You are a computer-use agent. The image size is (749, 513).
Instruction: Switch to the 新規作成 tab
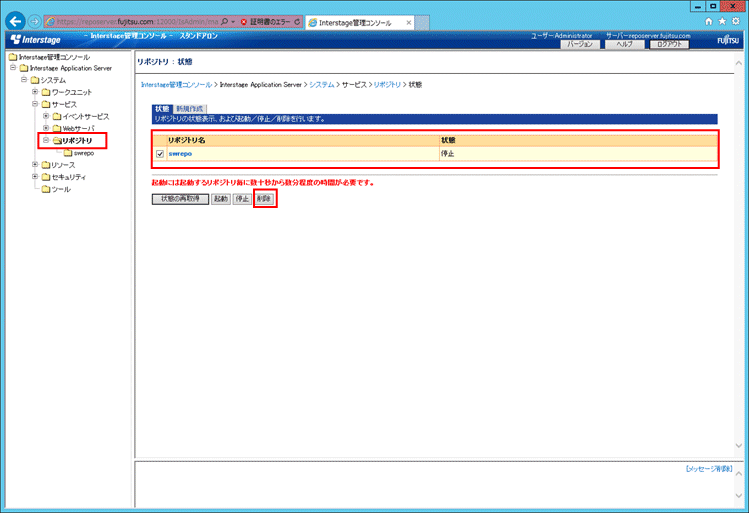tap(190, 109)
